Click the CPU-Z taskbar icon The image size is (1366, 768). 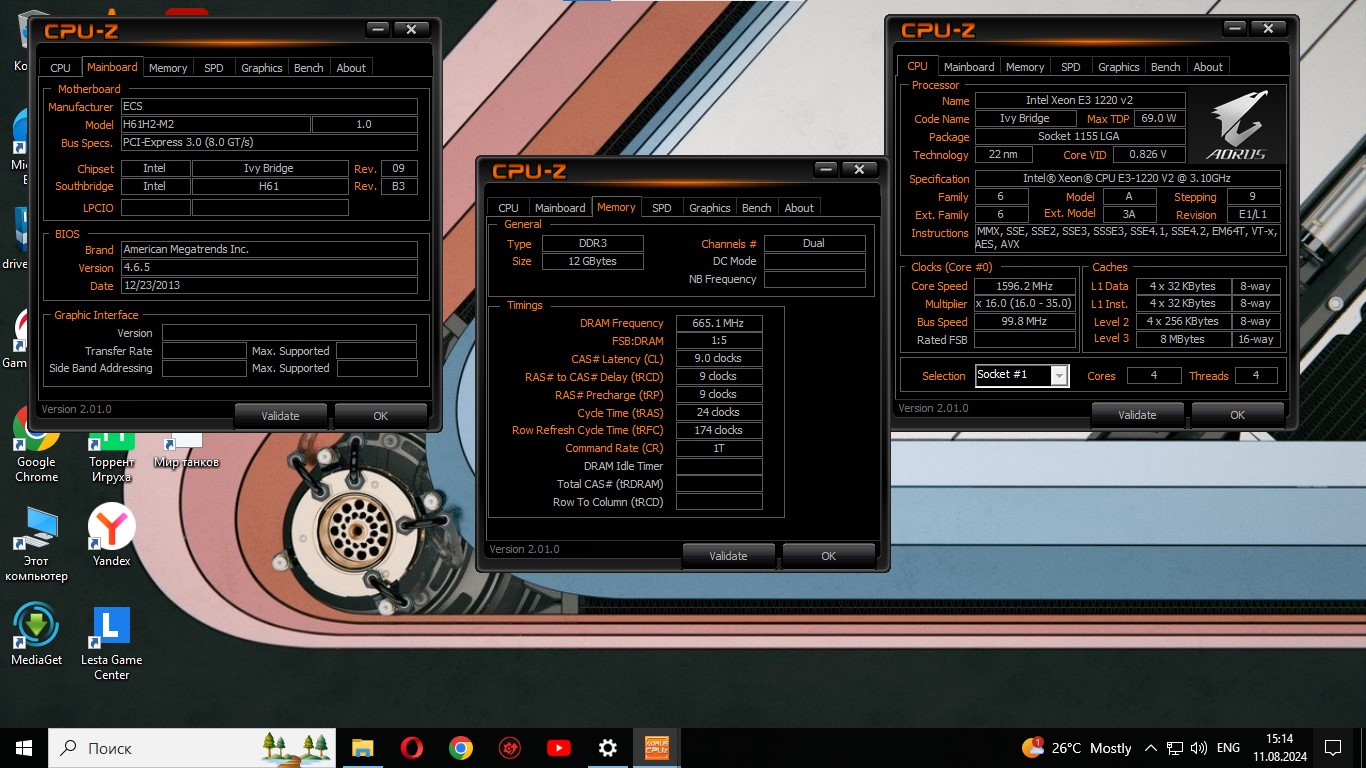(656, 748)
